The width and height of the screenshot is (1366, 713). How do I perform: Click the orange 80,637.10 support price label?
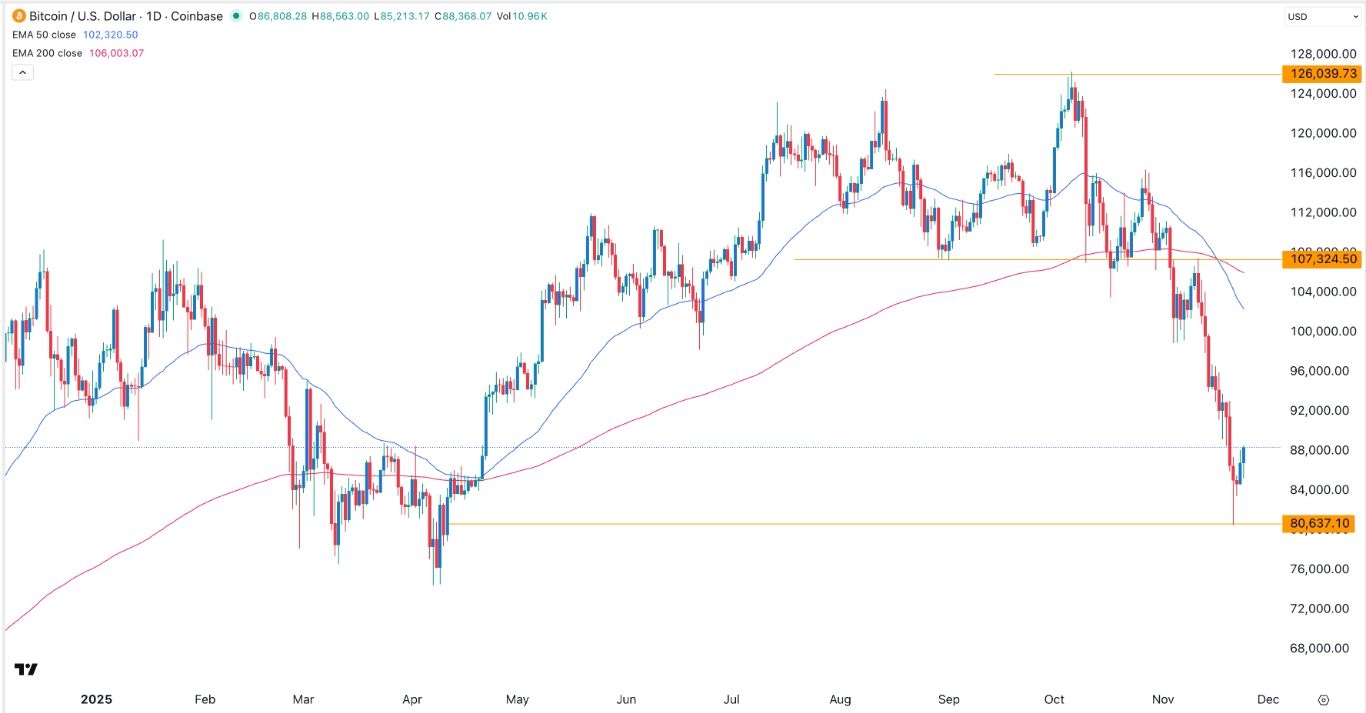click(x=1320, y=523)
